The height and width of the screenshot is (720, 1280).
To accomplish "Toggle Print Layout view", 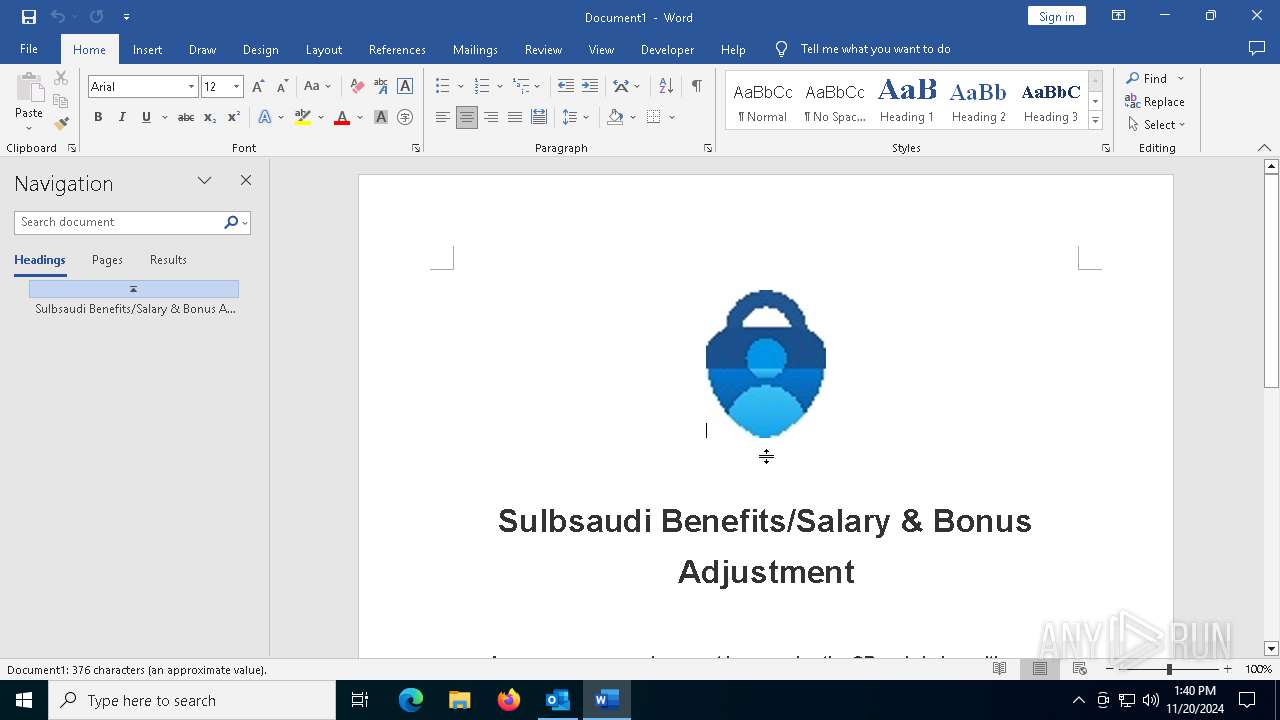I will (x=1040, y=669).
